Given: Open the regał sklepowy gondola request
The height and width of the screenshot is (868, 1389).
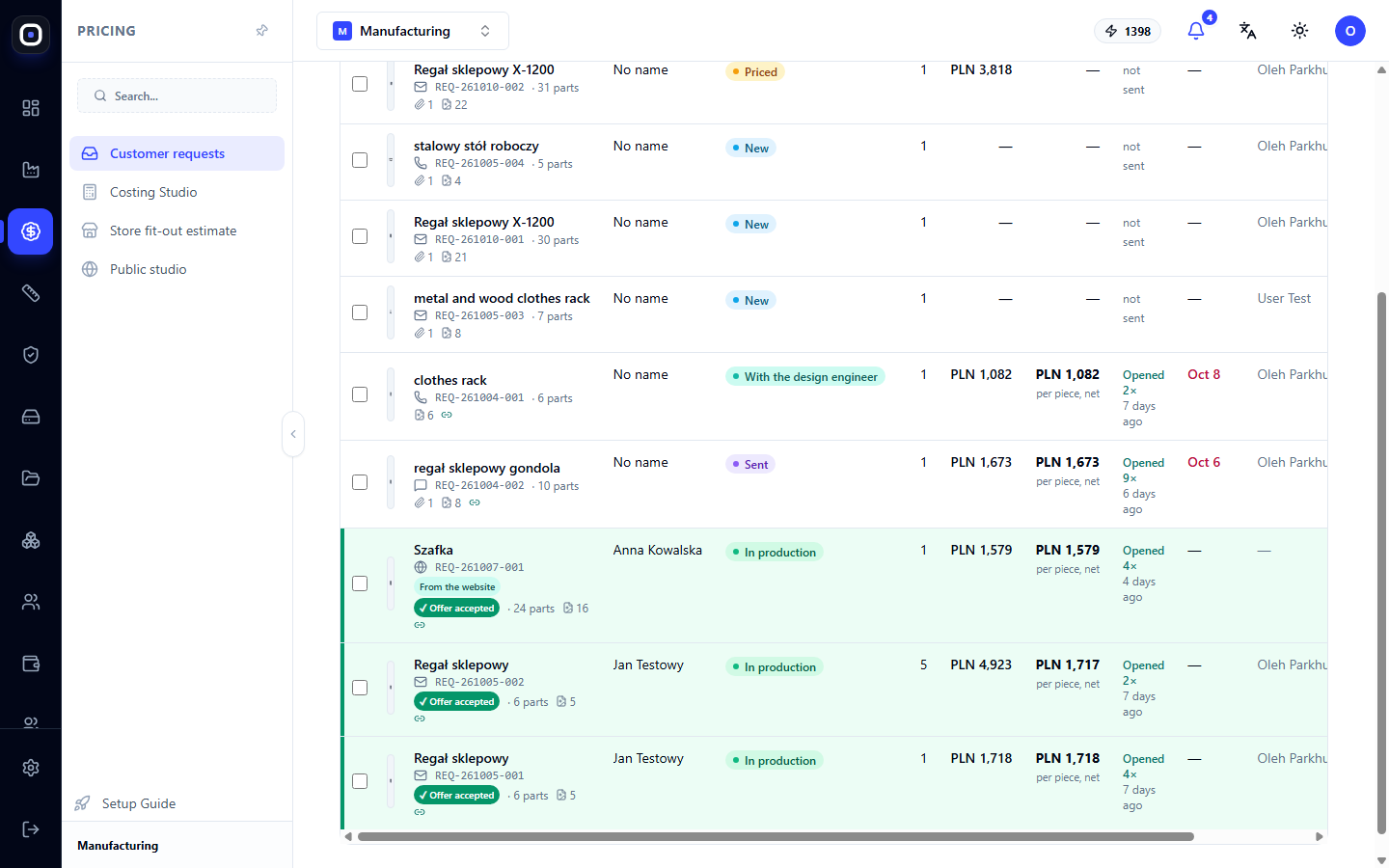Looking at the screenshot, I should (487, 468).
